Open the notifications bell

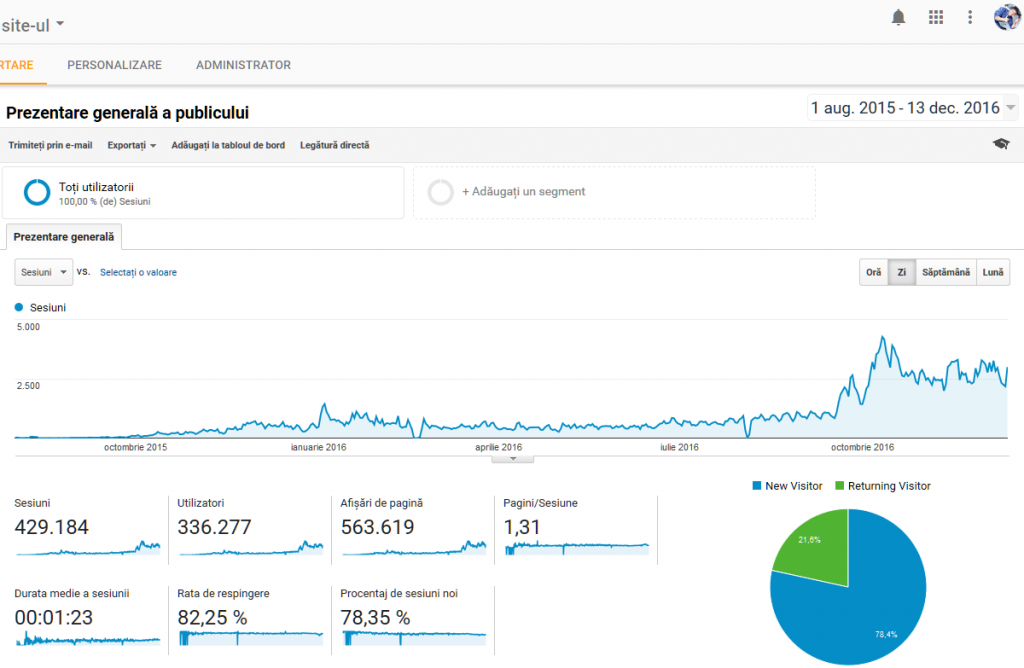coord(898,17)
